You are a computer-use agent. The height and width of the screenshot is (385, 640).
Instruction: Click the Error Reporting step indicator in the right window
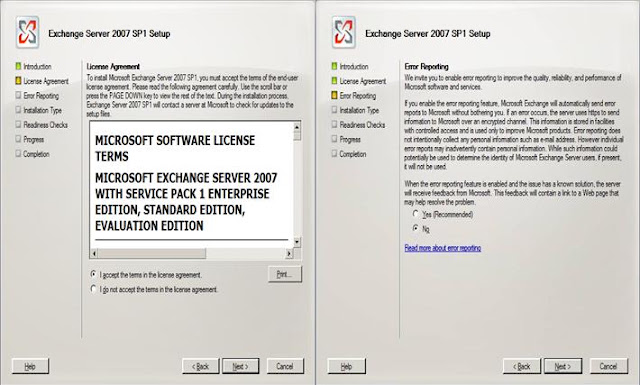click(354, 96)
